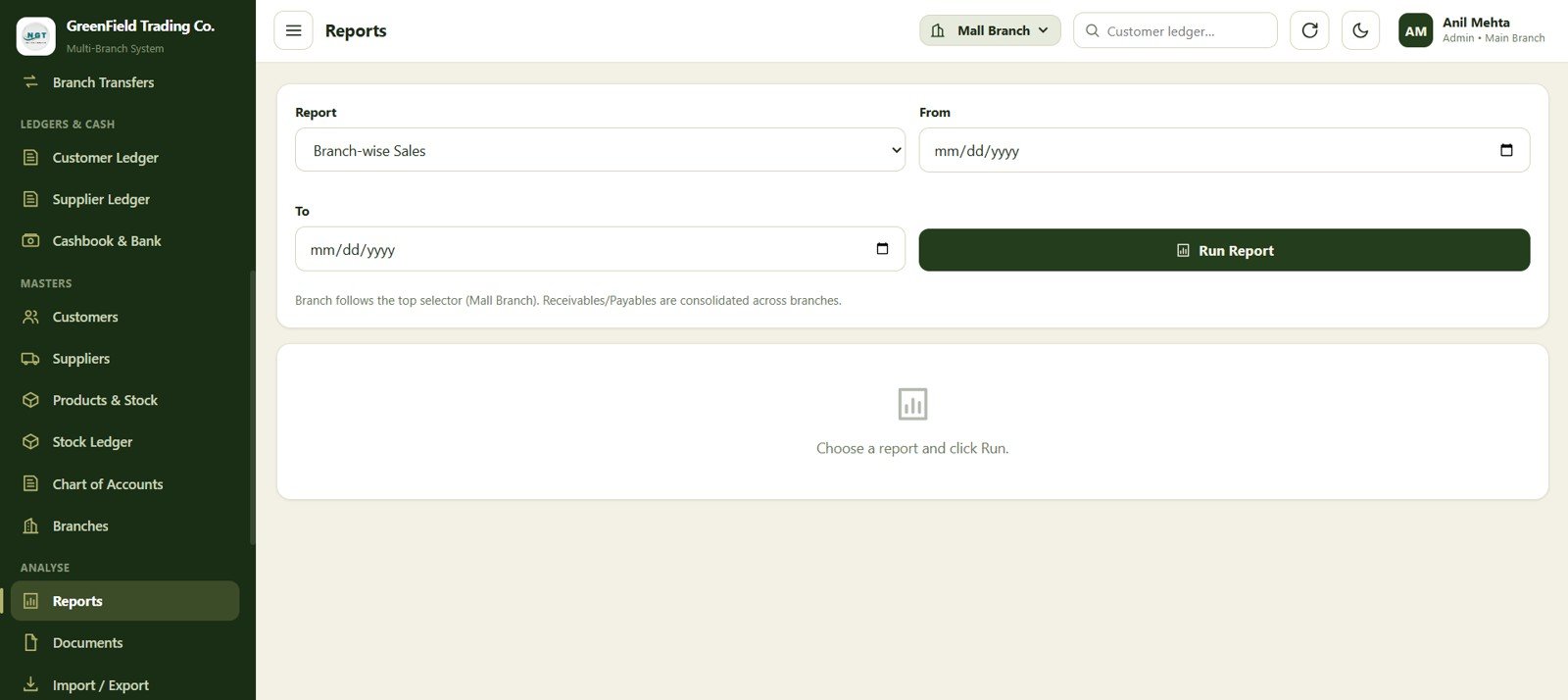This screenshot has width=1568, height=700.
Task: Click the 'Admin • Main Branch' role text
Action: pyautogui.click(x=1494, y=38)
